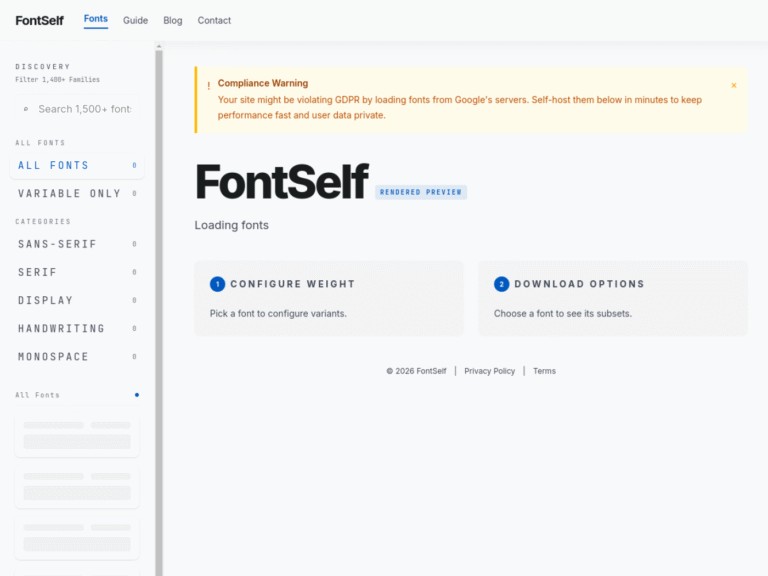The image size is (768, 576).
Task: Click the CONFIGURE WEIGHT heading
Action: click(292, 284)
